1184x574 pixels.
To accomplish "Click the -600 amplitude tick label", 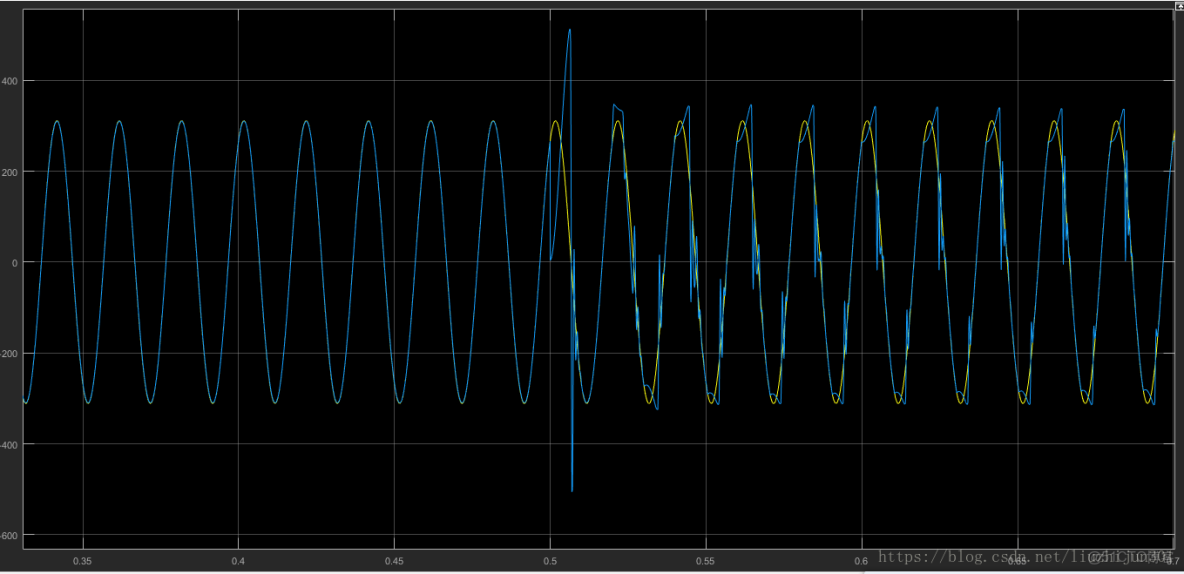I will 10,535.
